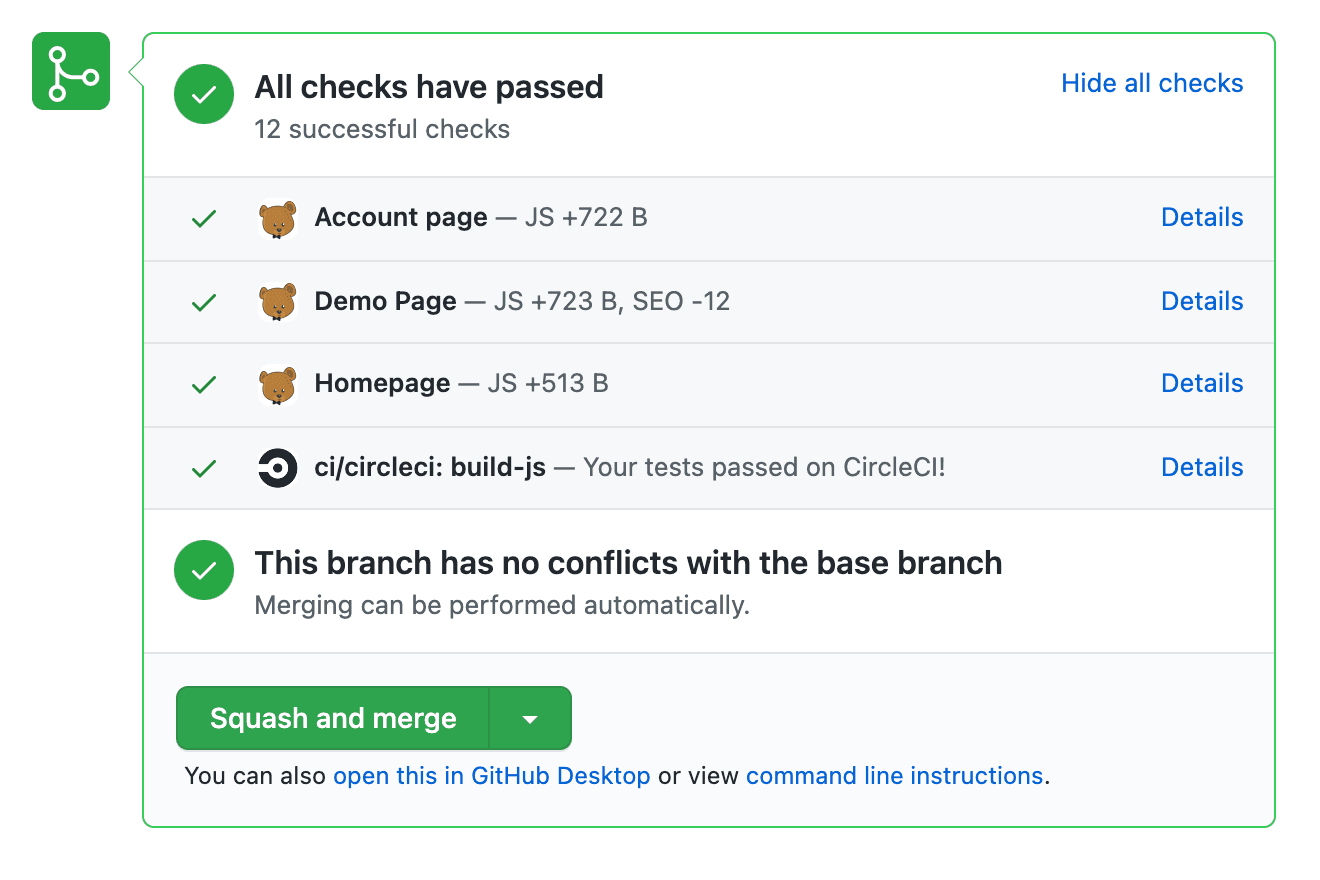View Details for the Homepage check
This screenshot has width=1320, height=880.
[x=1202, y=383]
